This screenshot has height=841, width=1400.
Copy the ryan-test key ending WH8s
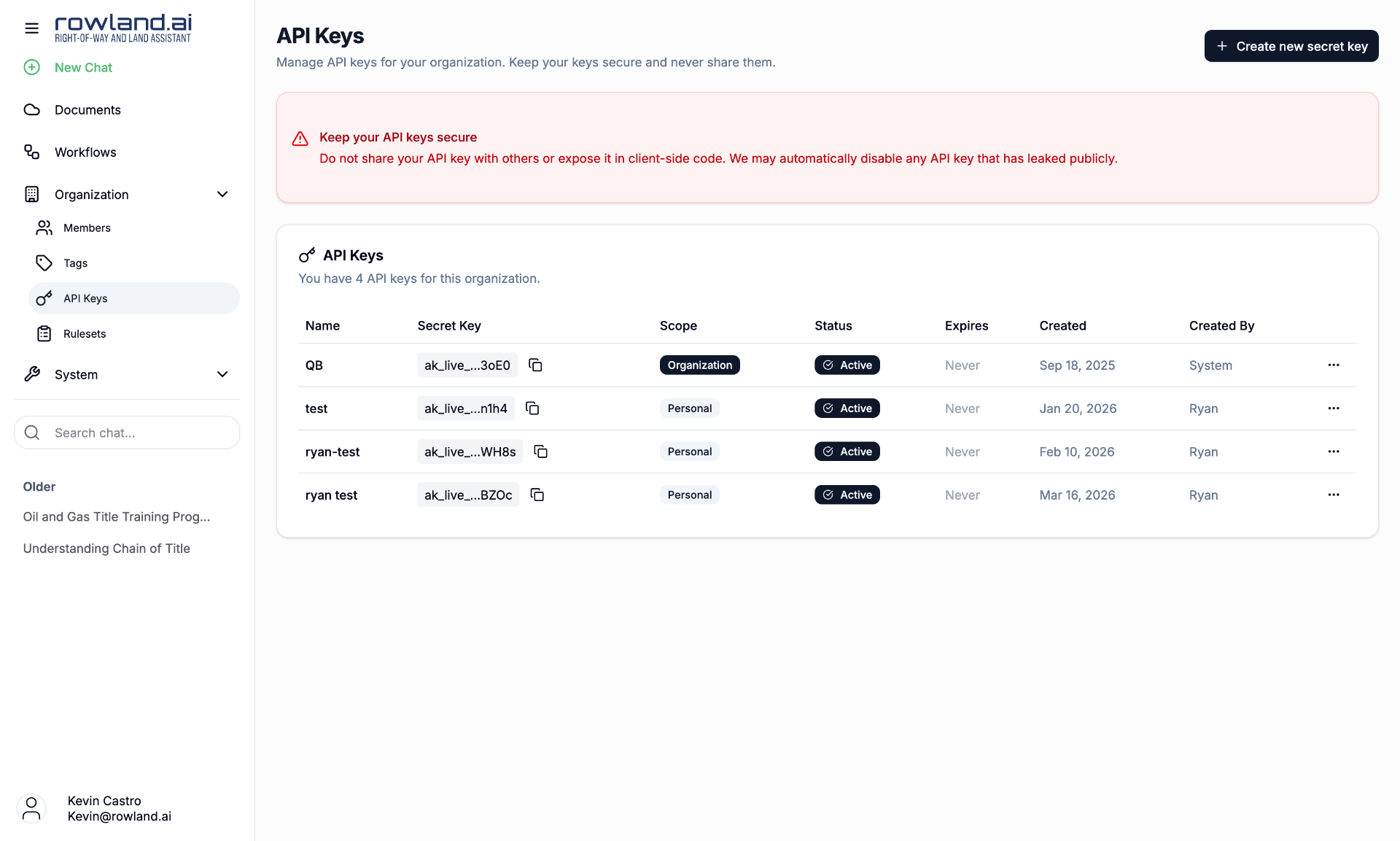pos(540,451)
